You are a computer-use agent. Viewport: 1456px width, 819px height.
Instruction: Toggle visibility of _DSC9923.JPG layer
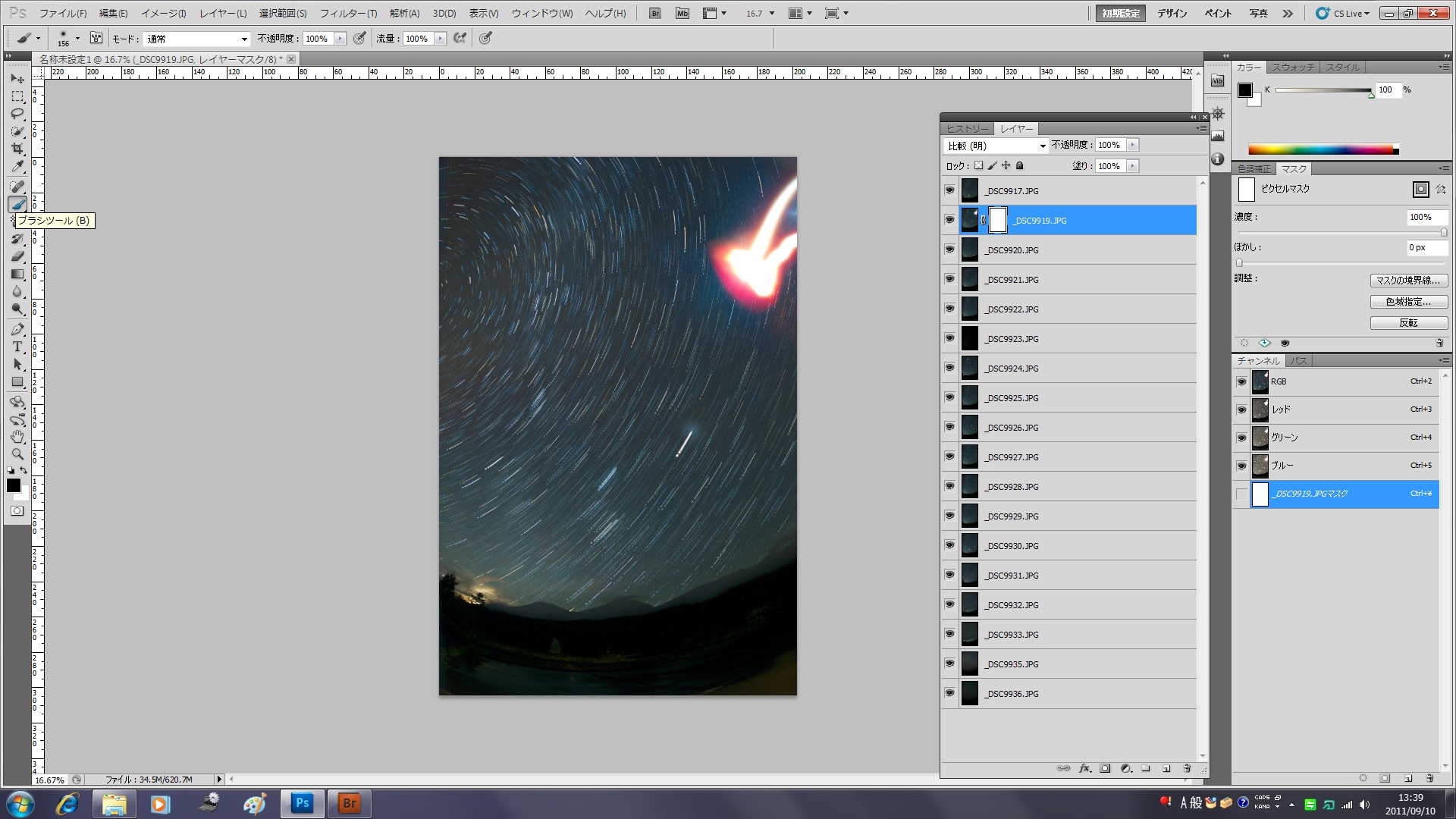949,338
